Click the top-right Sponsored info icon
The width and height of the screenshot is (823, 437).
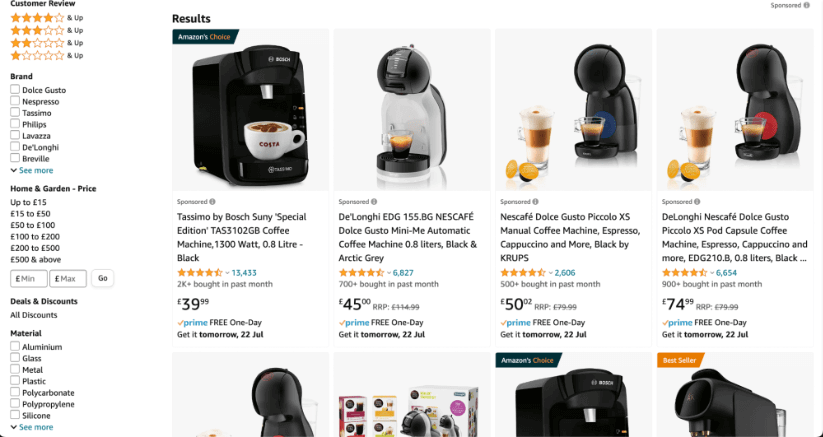807,5
